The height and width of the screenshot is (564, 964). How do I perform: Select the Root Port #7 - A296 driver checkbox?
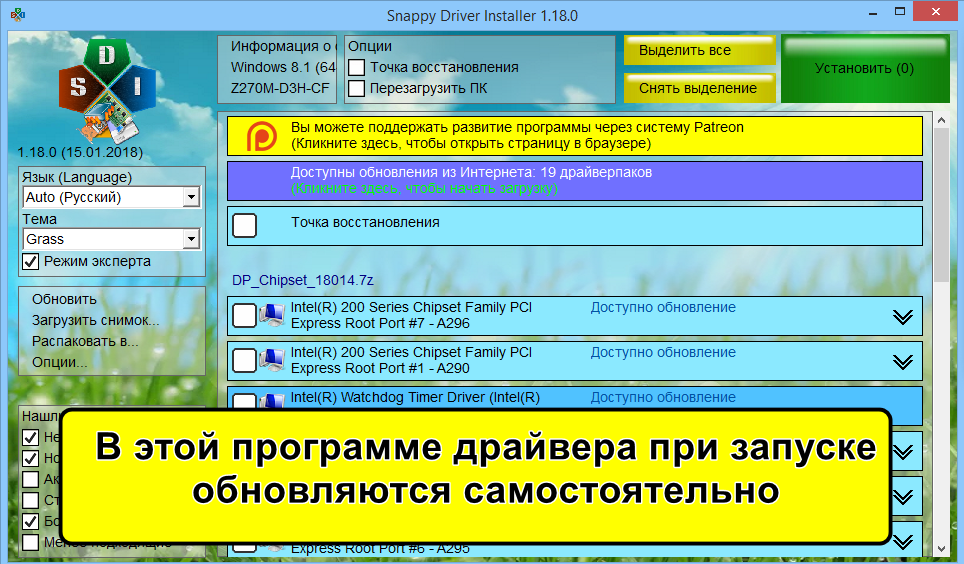tap(244, 316)
